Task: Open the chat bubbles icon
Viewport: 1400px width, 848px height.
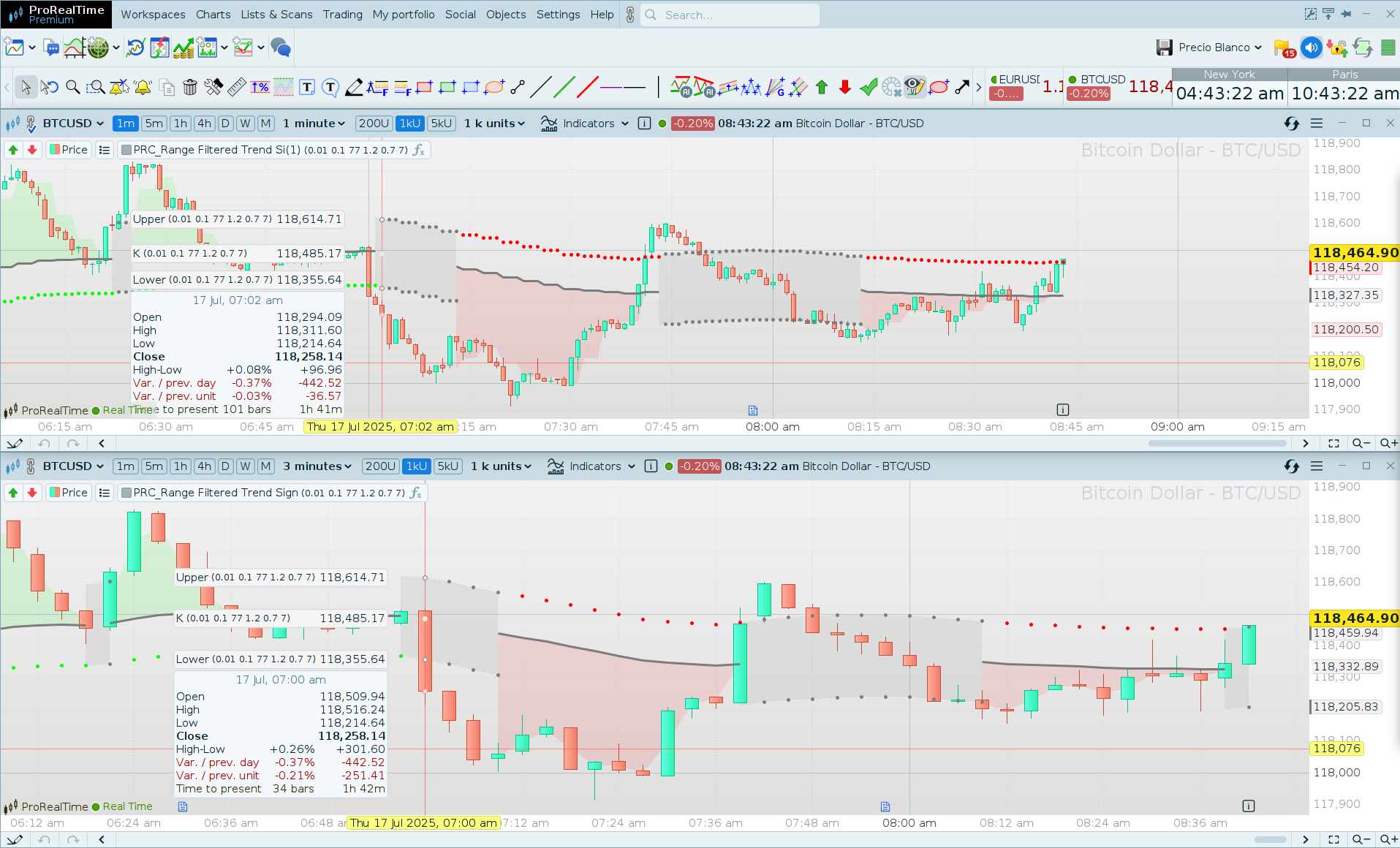Action: pos(281,48)
